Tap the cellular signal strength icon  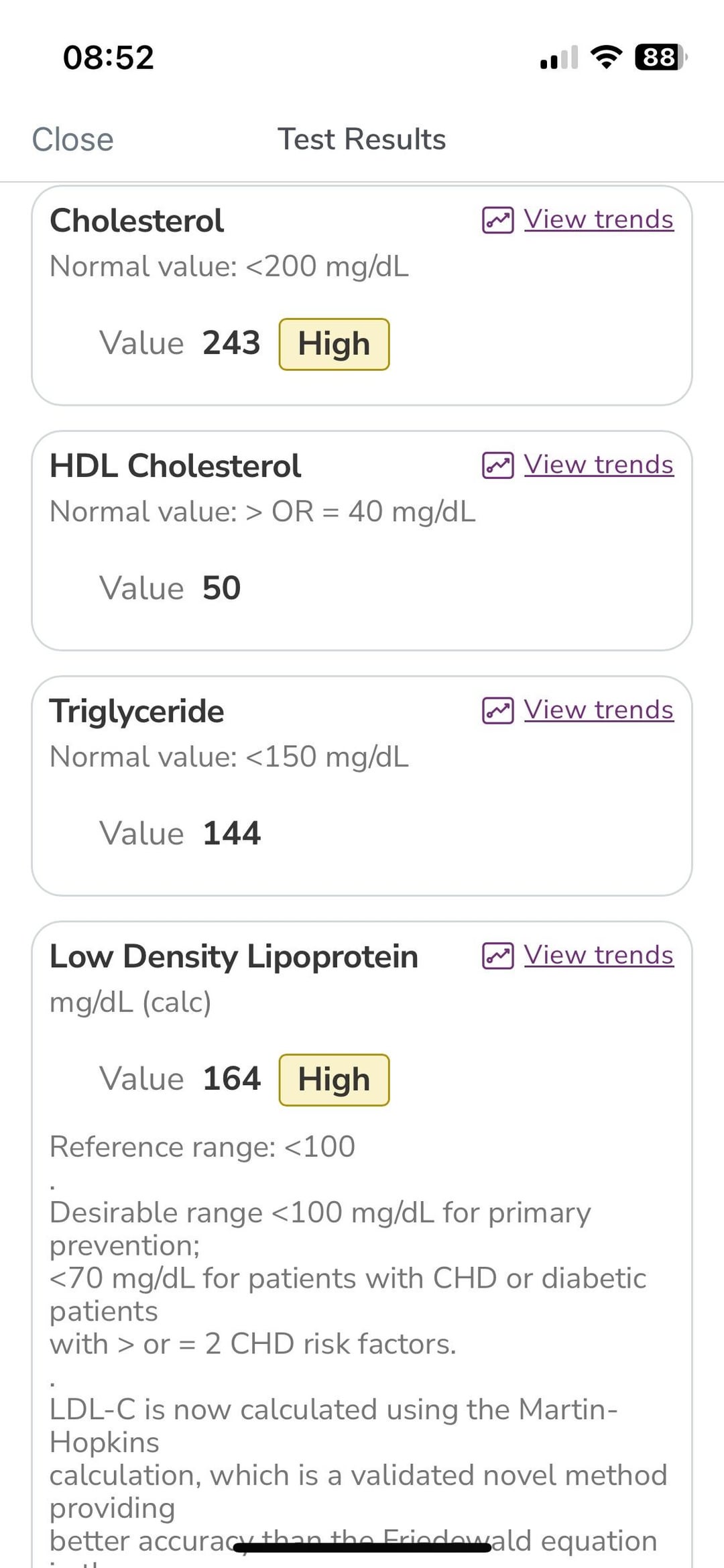tap(558, 58)
